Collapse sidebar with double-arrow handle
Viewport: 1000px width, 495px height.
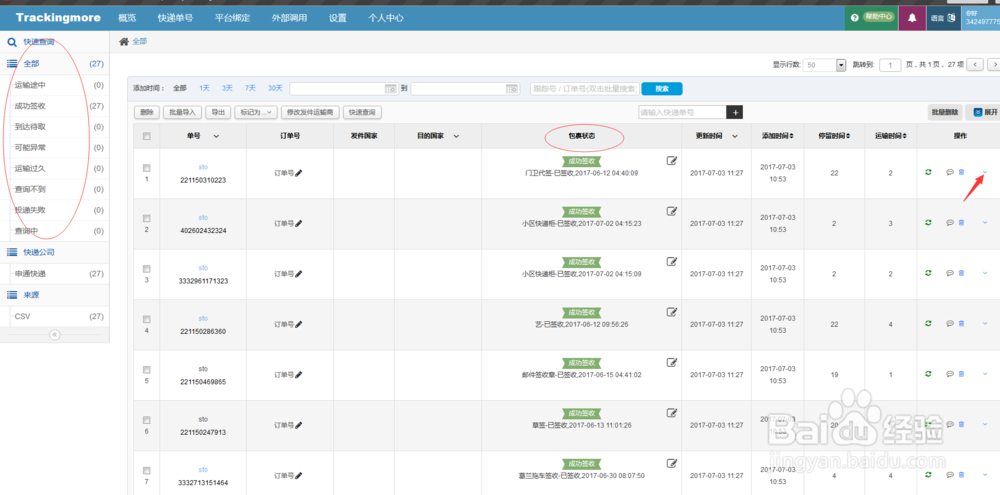(x=54, y=334)
